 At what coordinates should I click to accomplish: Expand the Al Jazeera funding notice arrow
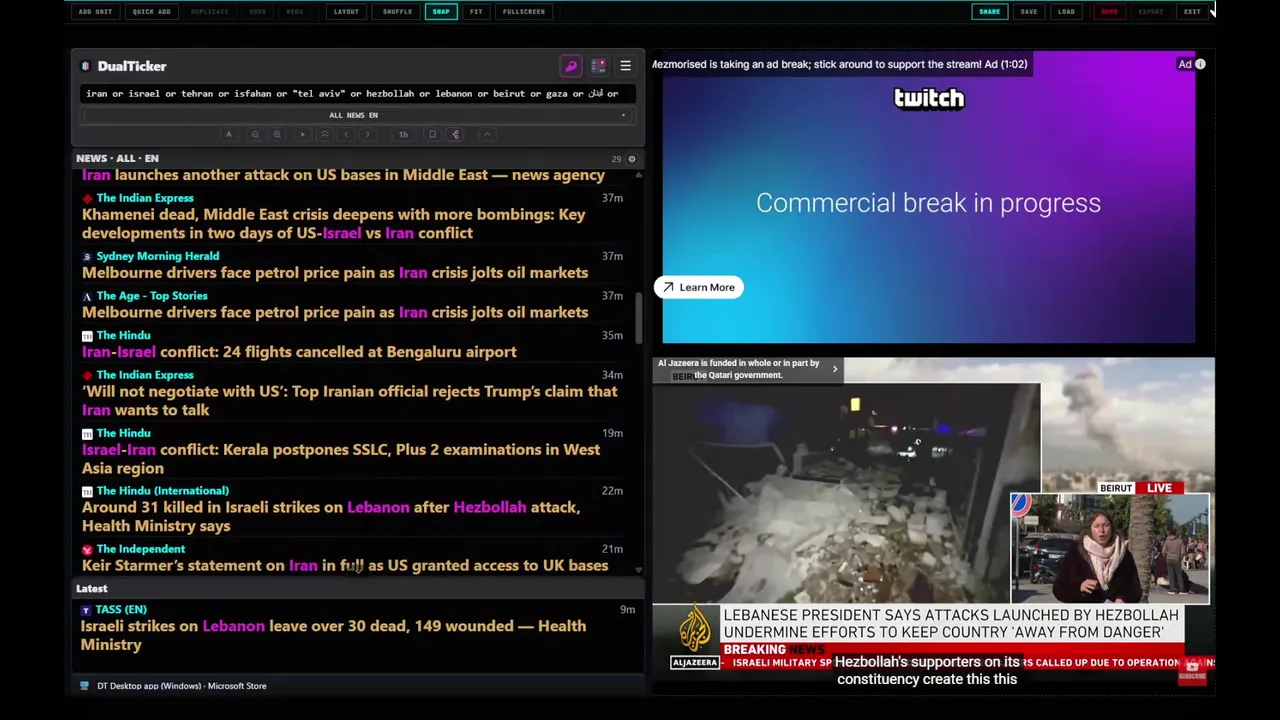click(x=835, y=369)
